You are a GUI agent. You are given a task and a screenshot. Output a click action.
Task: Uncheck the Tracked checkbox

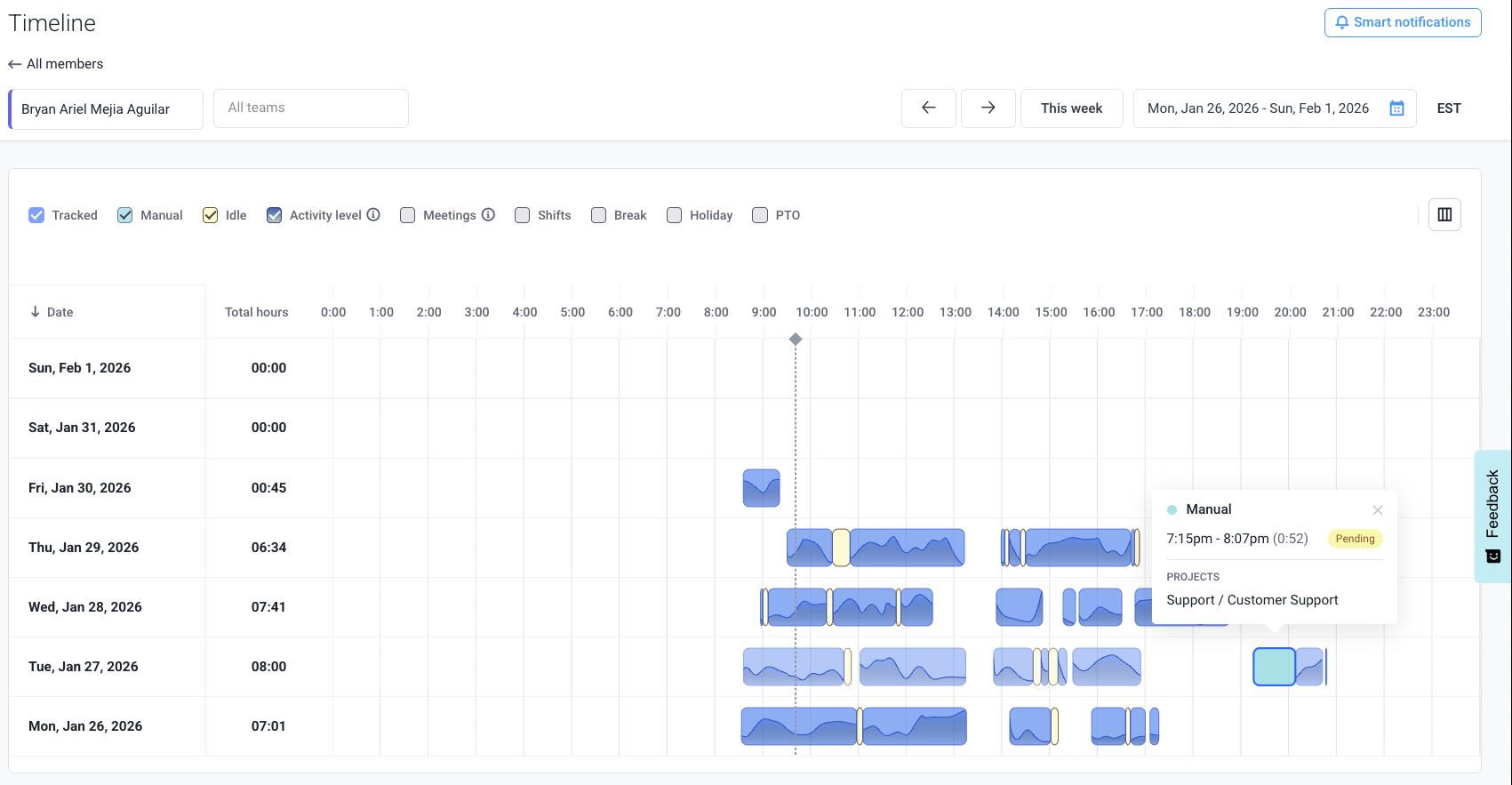coord(36,215)
